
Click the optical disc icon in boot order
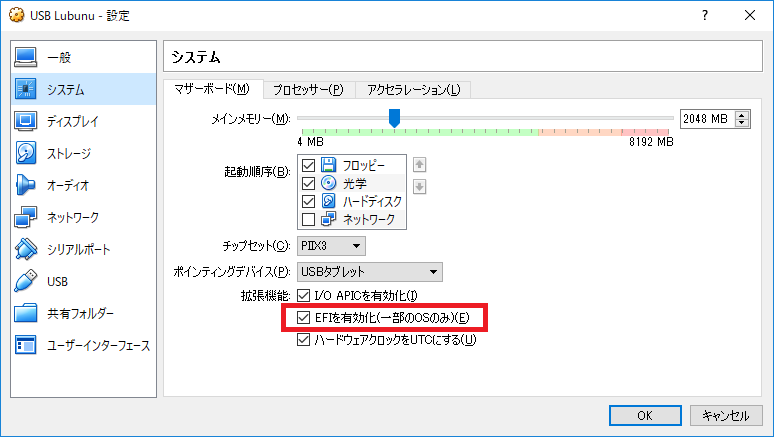328,183
